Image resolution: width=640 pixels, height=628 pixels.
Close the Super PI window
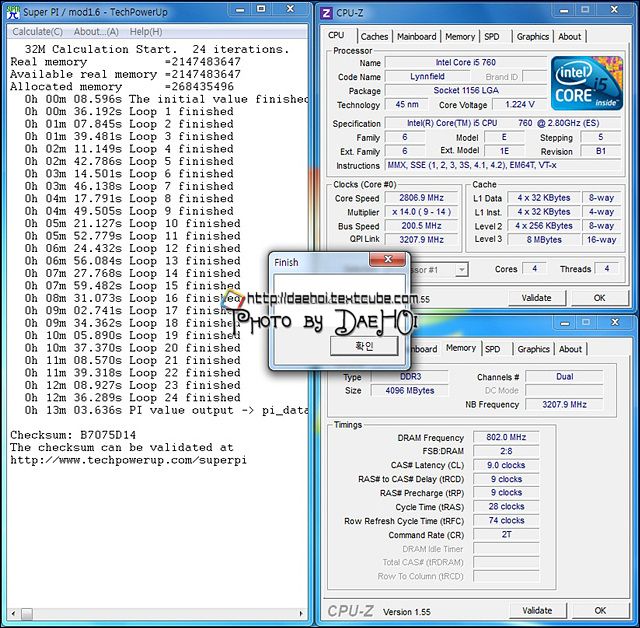[x=290, y=9]
